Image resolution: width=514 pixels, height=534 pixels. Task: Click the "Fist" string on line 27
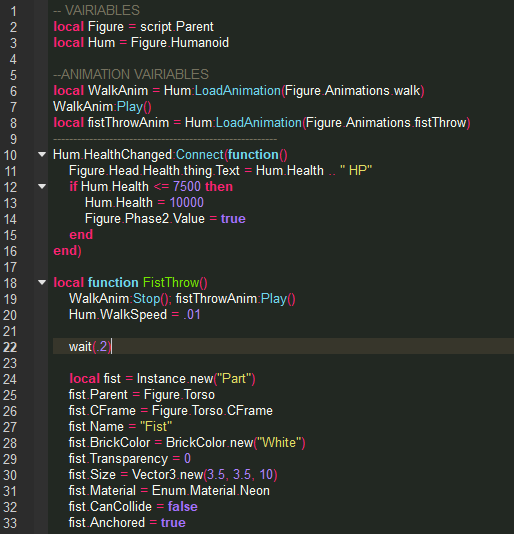click(x=156, y=427)
